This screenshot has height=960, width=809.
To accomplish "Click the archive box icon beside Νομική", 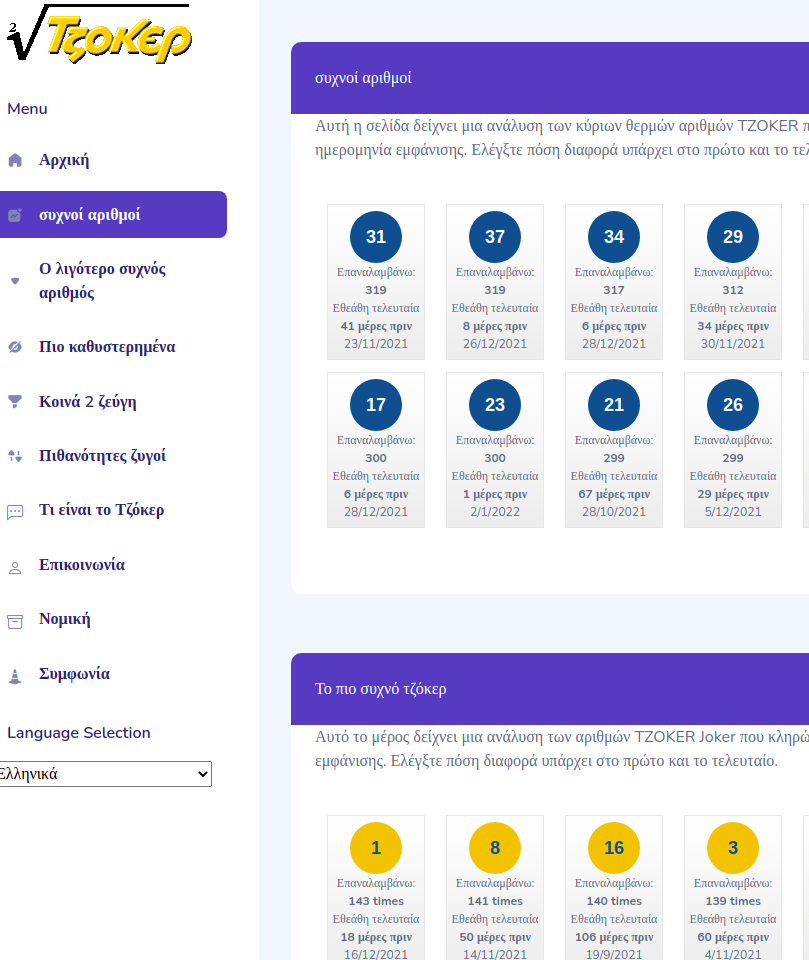I will (x=15, y=621).
